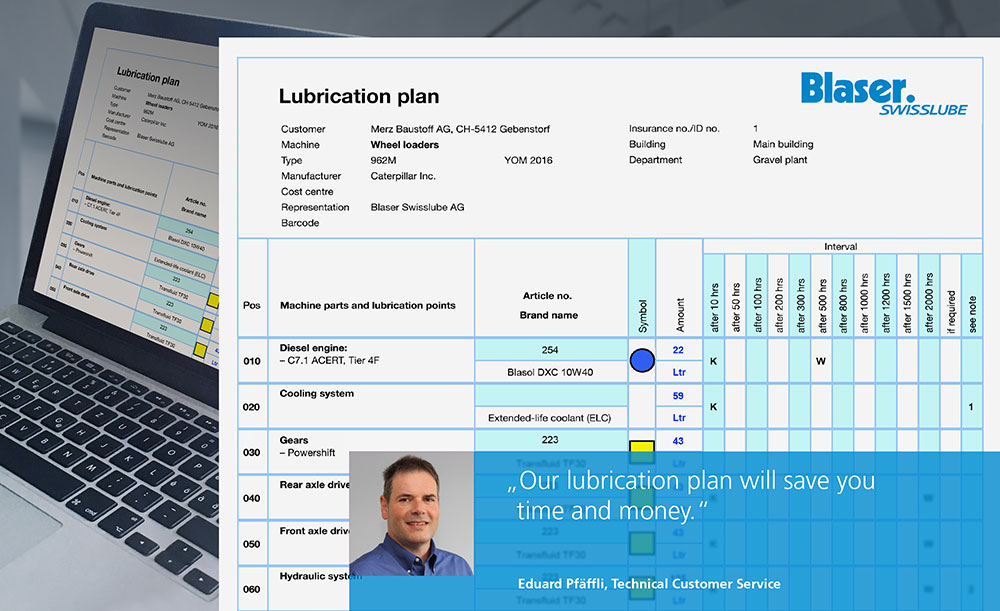Click 'Extended-life coolant (ELC)' brand name
The width and height of the screenshot is (1000, 611).
[x=549, y=418]
